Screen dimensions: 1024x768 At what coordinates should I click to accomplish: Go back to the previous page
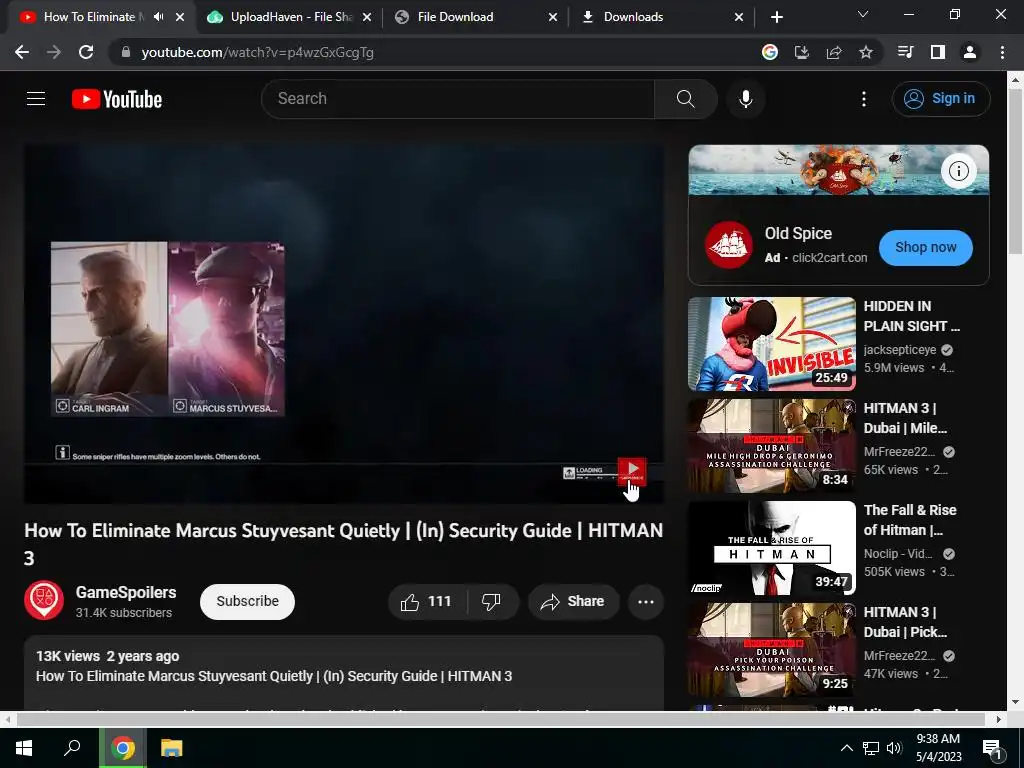(x=22, y=52)
